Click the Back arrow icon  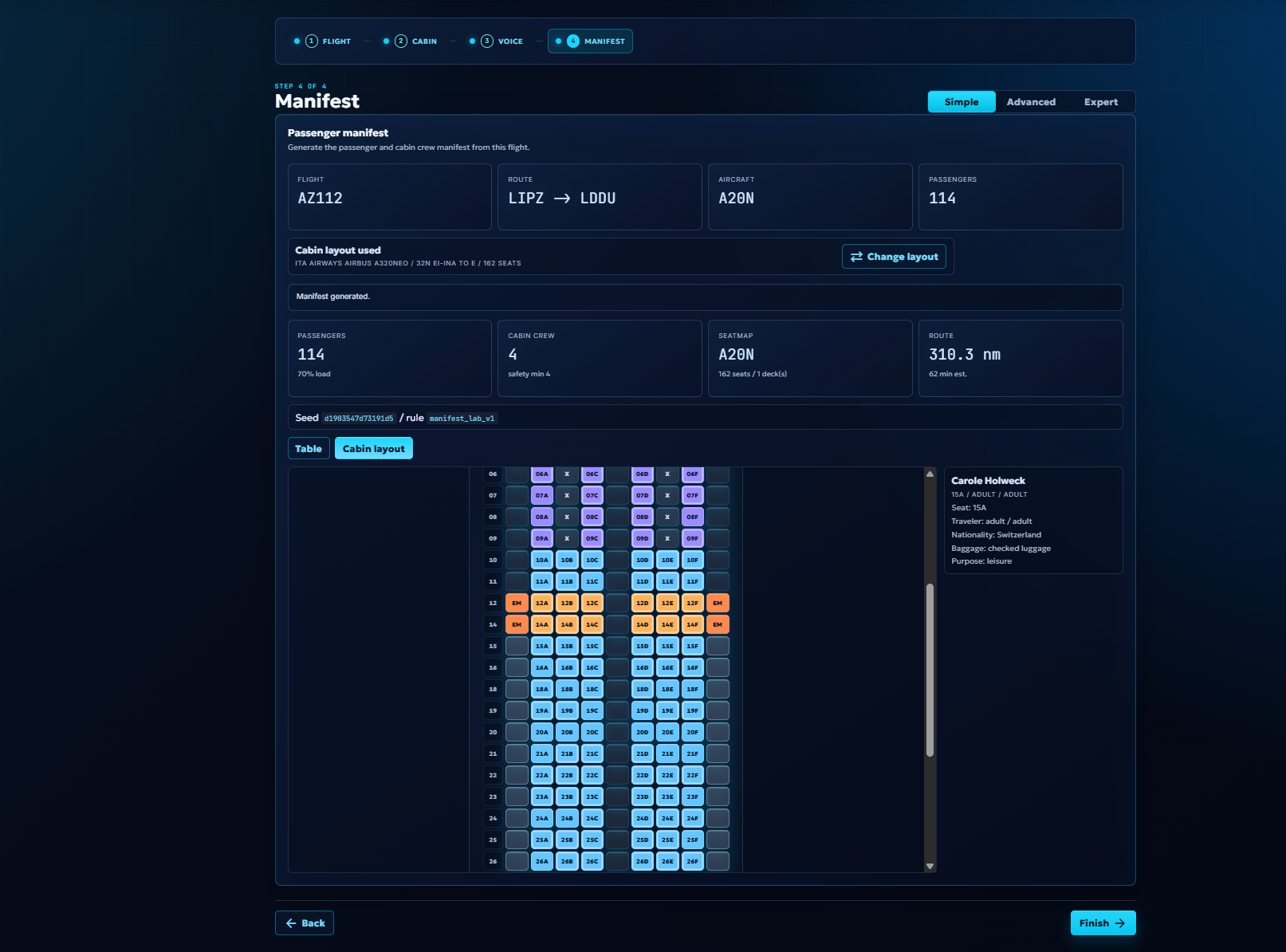click(x=291, y=923)
